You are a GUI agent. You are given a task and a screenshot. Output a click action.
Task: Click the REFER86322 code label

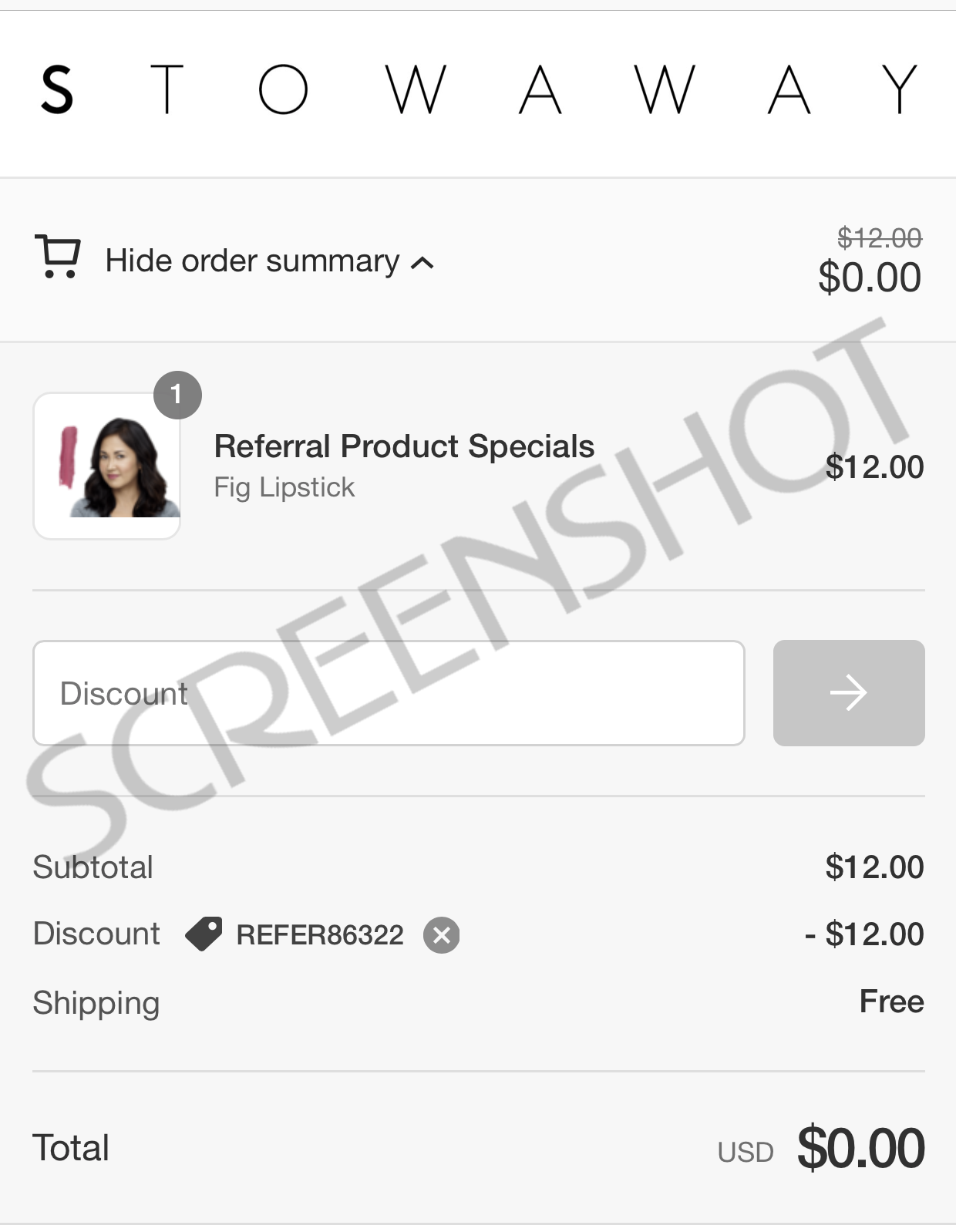coord(320,935)
